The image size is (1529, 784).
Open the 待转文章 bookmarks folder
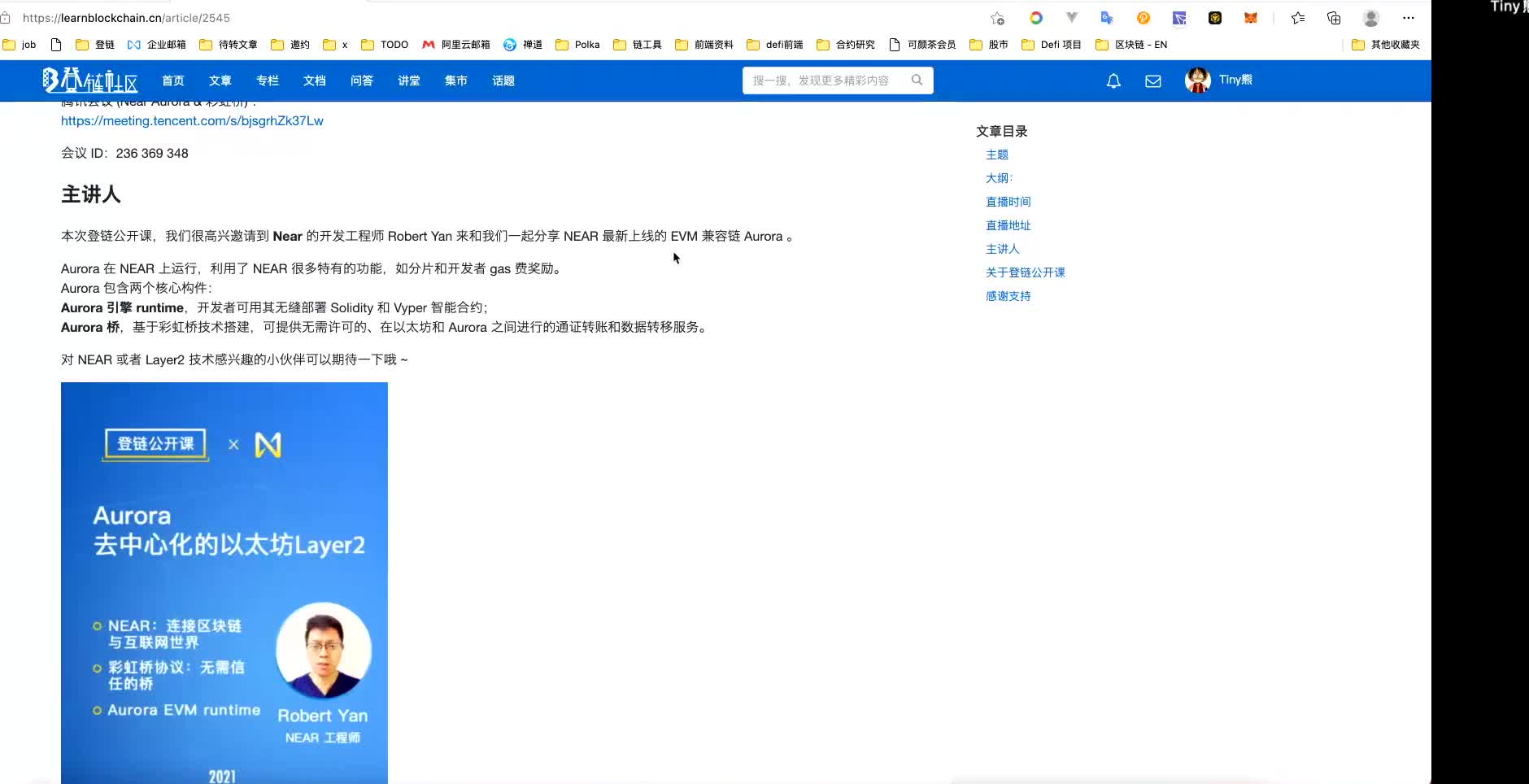[229, 45]
